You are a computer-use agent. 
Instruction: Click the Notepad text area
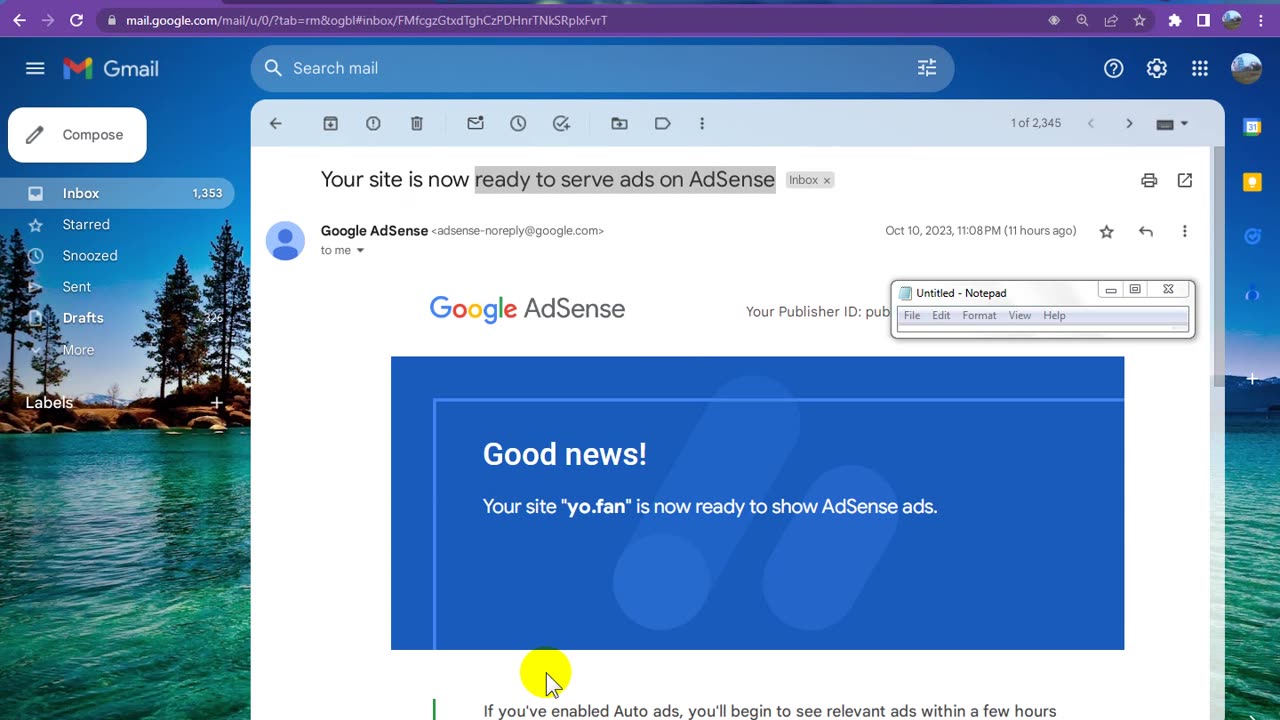coord(1042,328)
